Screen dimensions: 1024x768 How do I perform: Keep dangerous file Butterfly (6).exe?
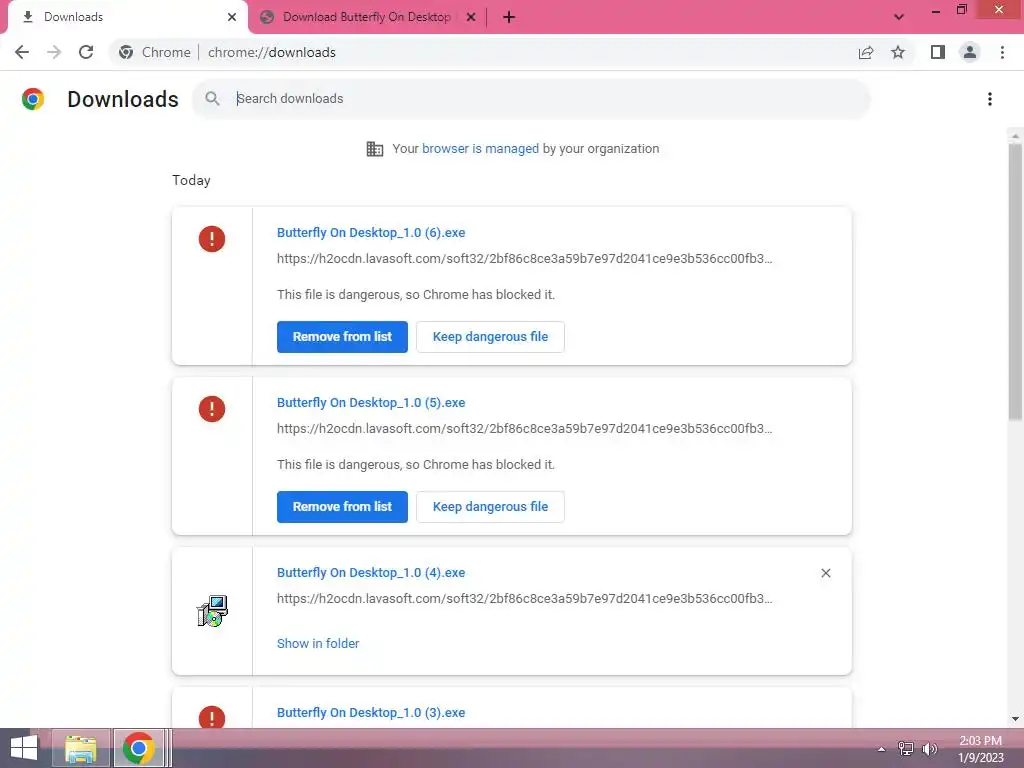(490, 337)
